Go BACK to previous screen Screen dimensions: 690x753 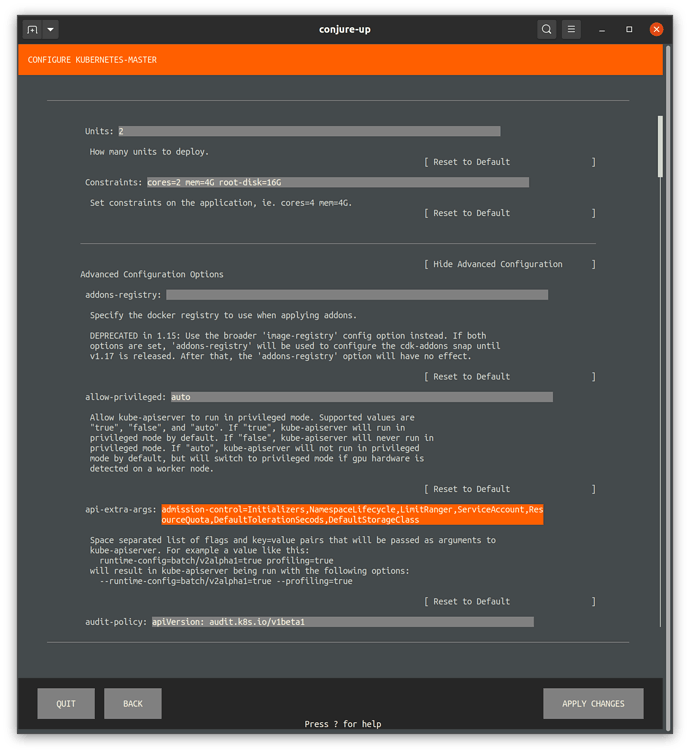(133, 704)
